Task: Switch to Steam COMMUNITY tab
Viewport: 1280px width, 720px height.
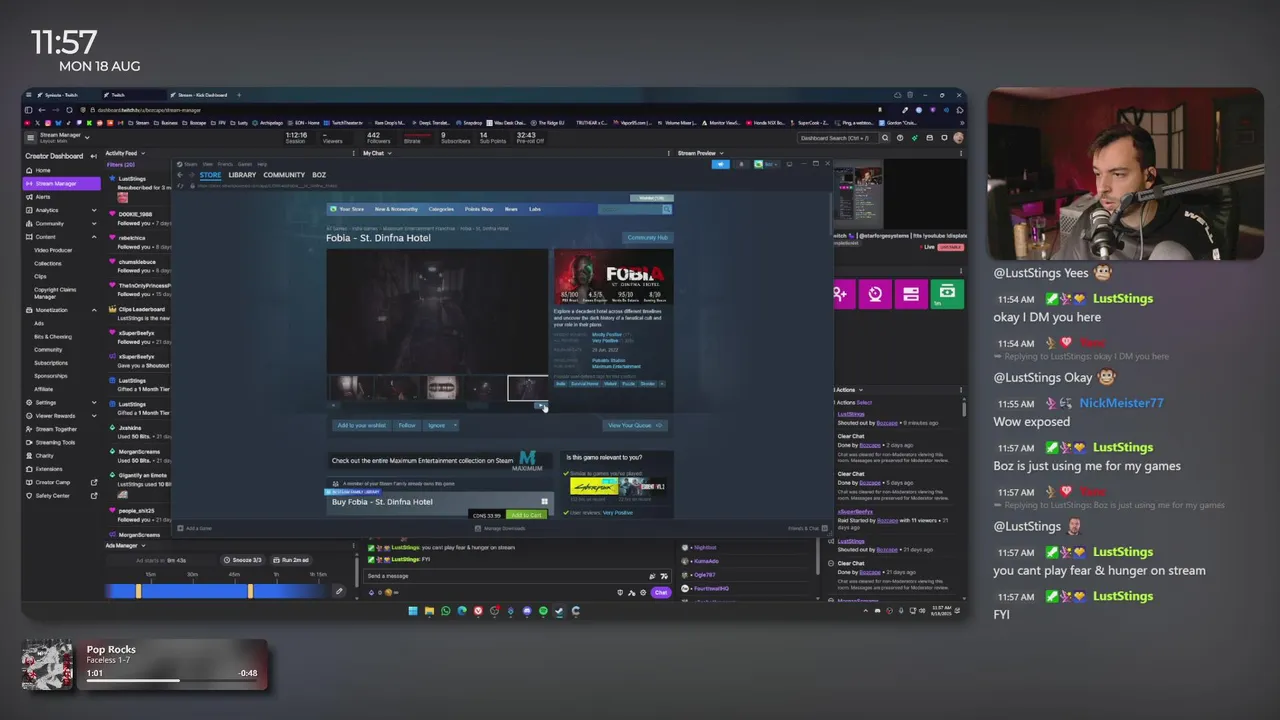Action: pyautogui.click(x=284, y=175)
